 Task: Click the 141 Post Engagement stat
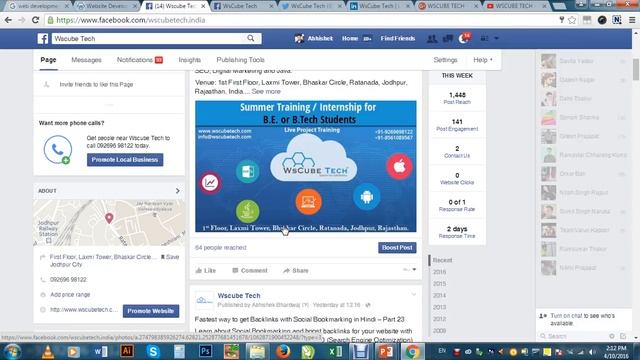tap(457, 125)
